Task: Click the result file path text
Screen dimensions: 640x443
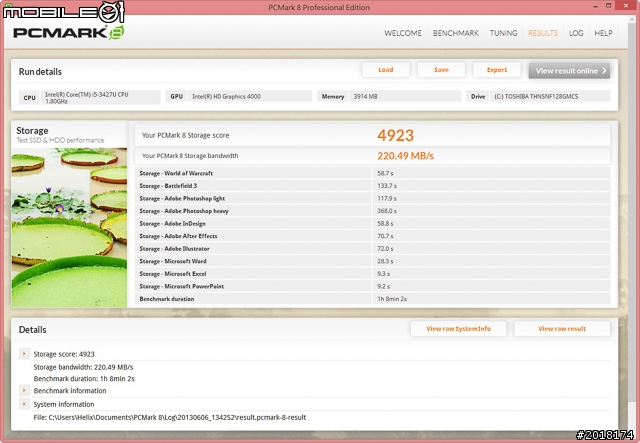Action: (169, 417)
